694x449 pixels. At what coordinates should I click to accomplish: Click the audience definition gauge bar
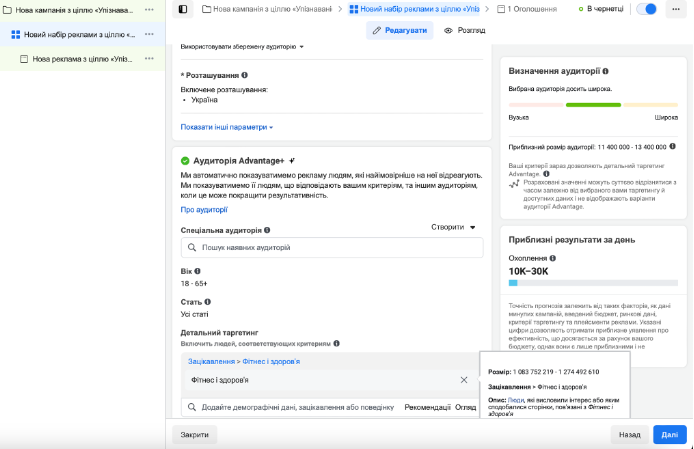[x=593, y=104]
